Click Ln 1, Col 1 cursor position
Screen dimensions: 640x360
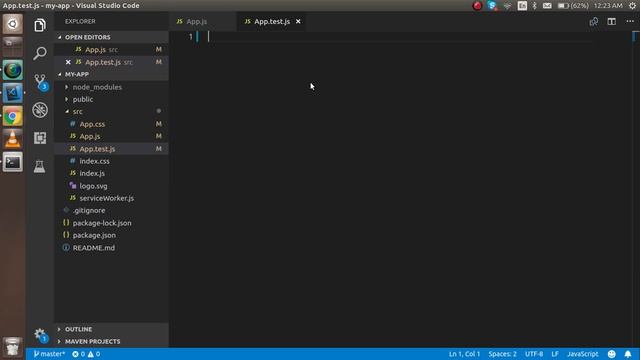pyautogui.click(x=464, y=354)
